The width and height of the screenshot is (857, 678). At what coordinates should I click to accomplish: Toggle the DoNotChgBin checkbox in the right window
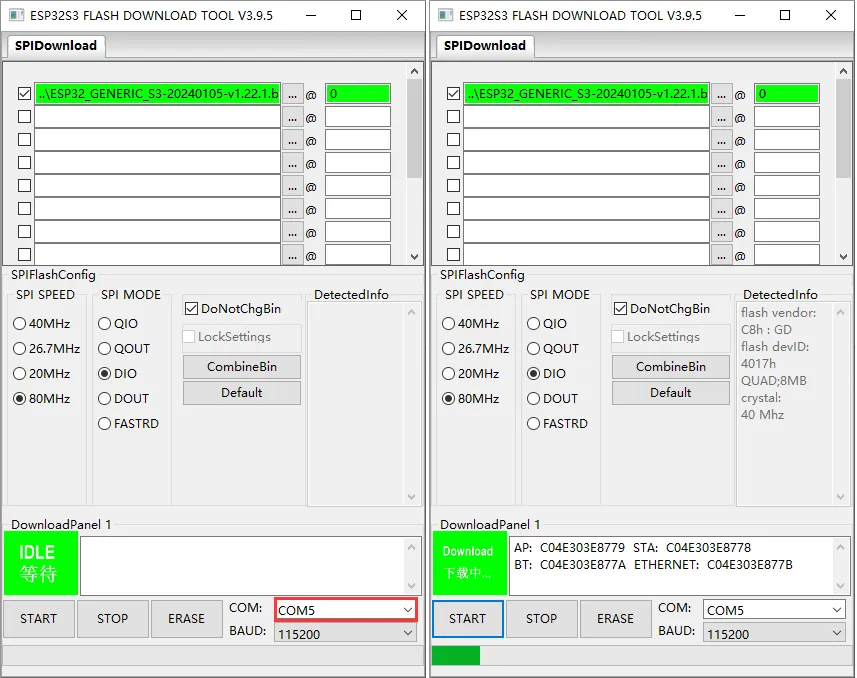620,309
